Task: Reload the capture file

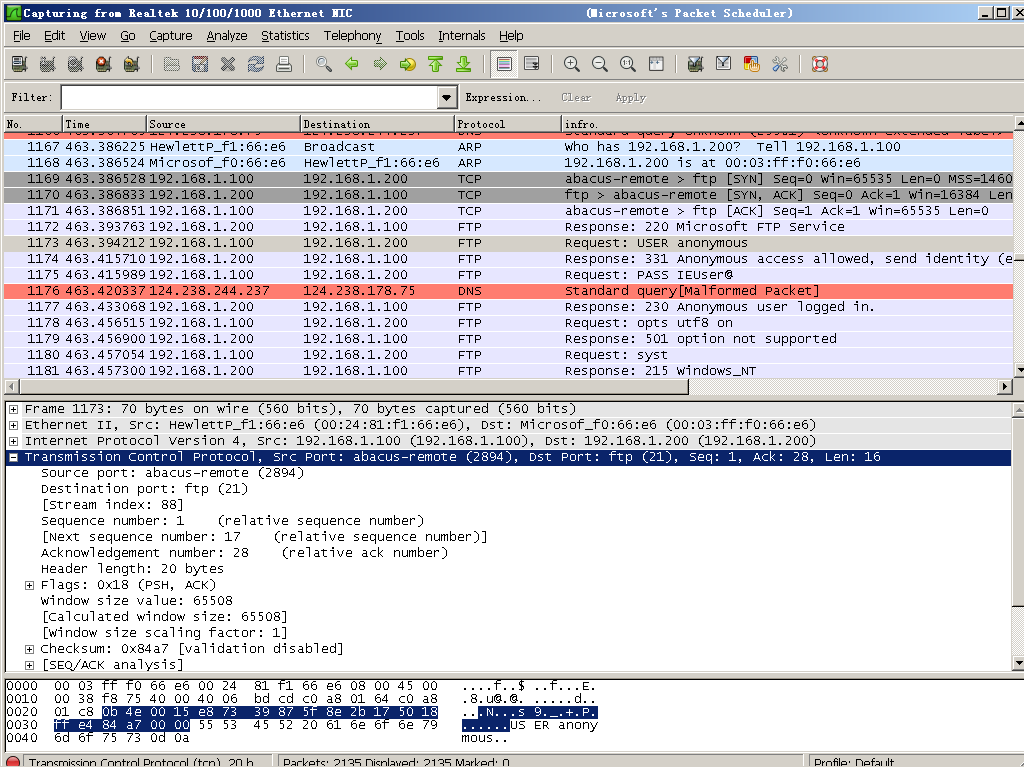Action: [256, 64]
